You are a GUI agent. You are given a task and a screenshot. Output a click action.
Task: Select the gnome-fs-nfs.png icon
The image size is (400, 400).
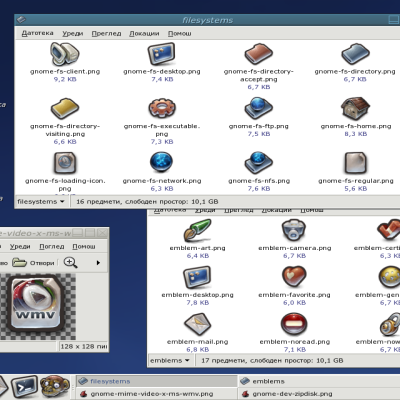tap(259, 163)
